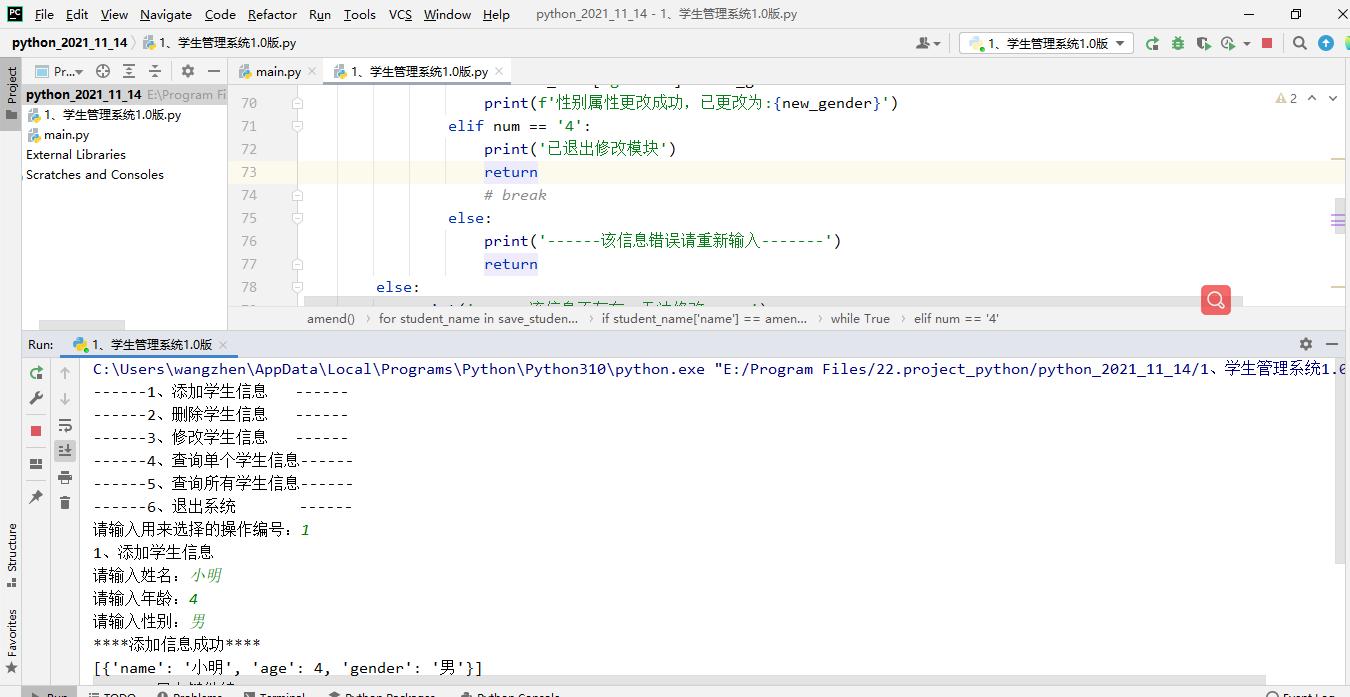Image resolution: width=1350 pixels, height=697 pixels.
Task: Select python_2021_11_14 root folder
Action: pos(83,94)
